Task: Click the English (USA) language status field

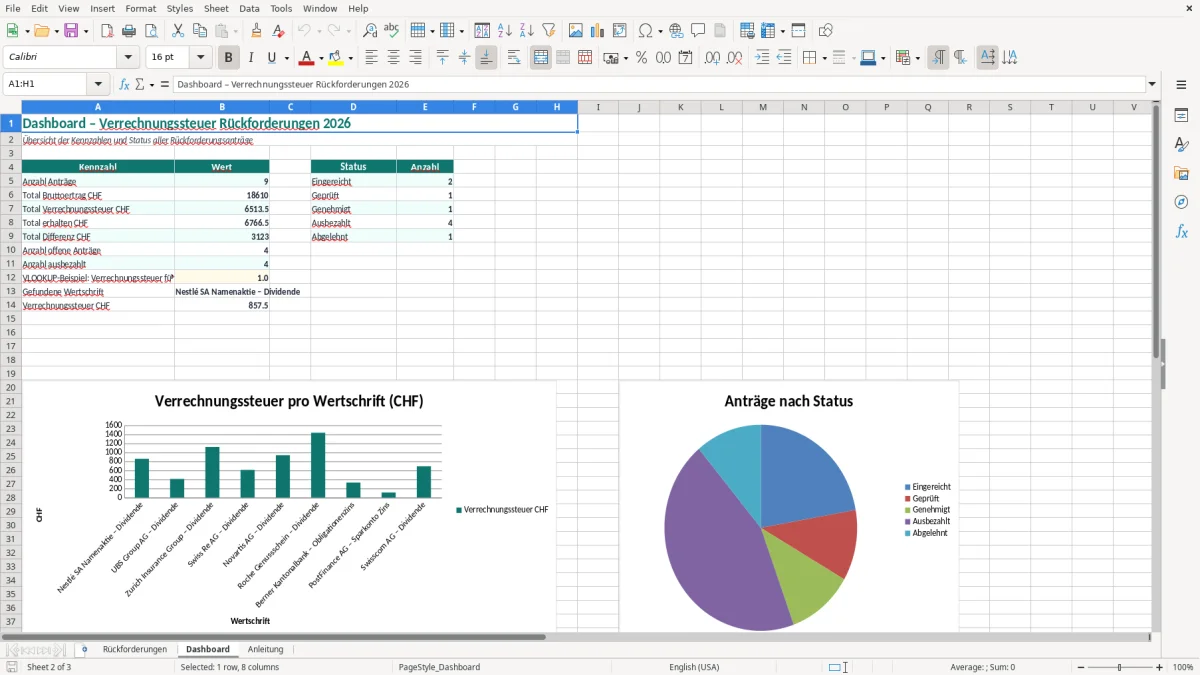Action: pos(694,667)
